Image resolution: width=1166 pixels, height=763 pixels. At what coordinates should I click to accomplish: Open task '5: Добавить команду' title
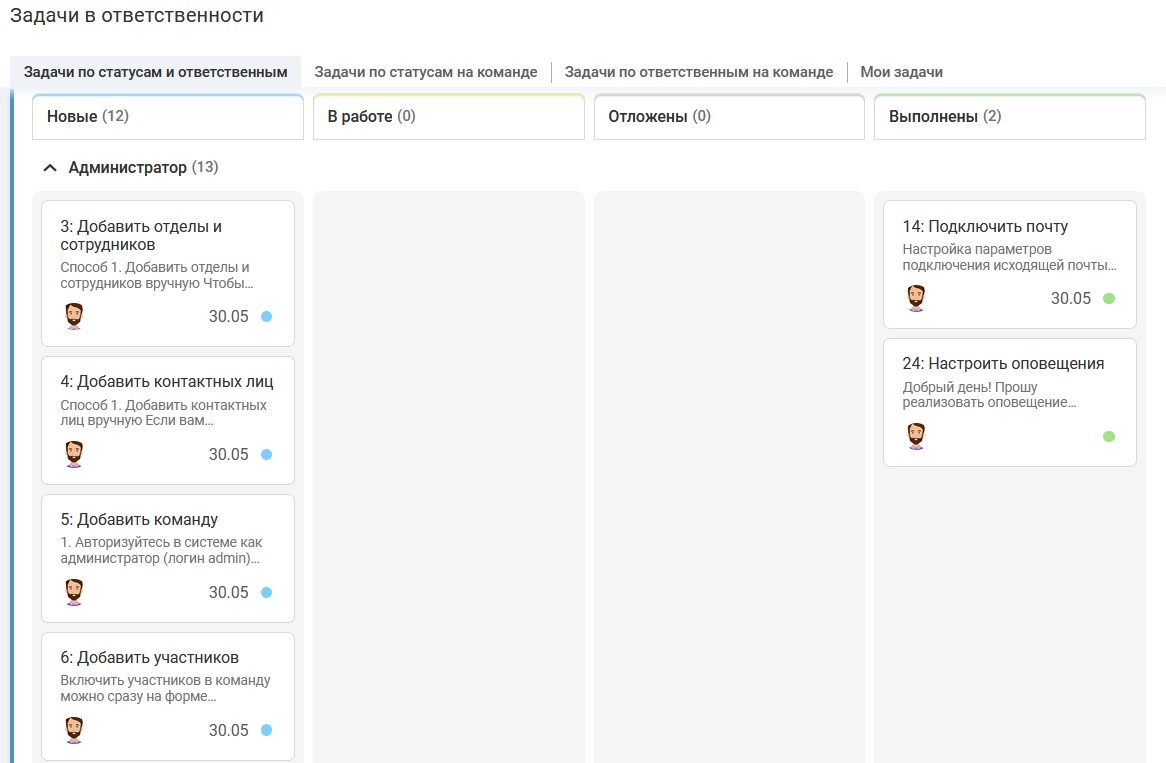coord(139,520)
